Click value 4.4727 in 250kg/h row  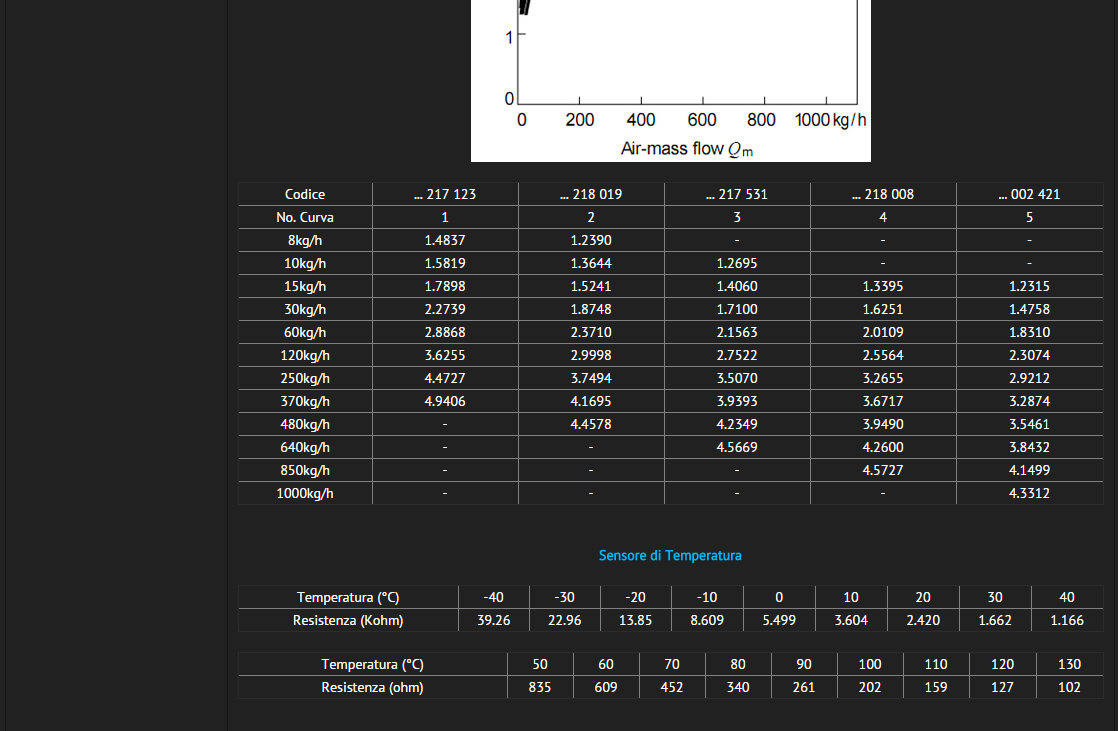tap(445, 378)
